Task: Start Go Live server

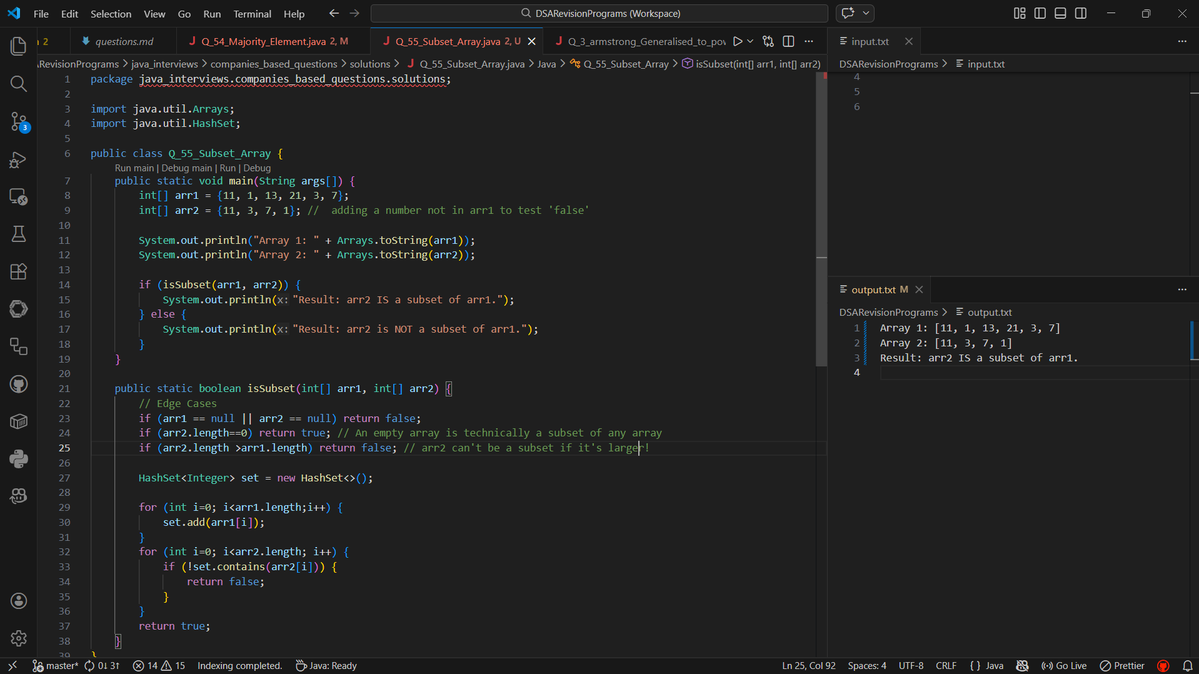Action: coord(1064,666)
